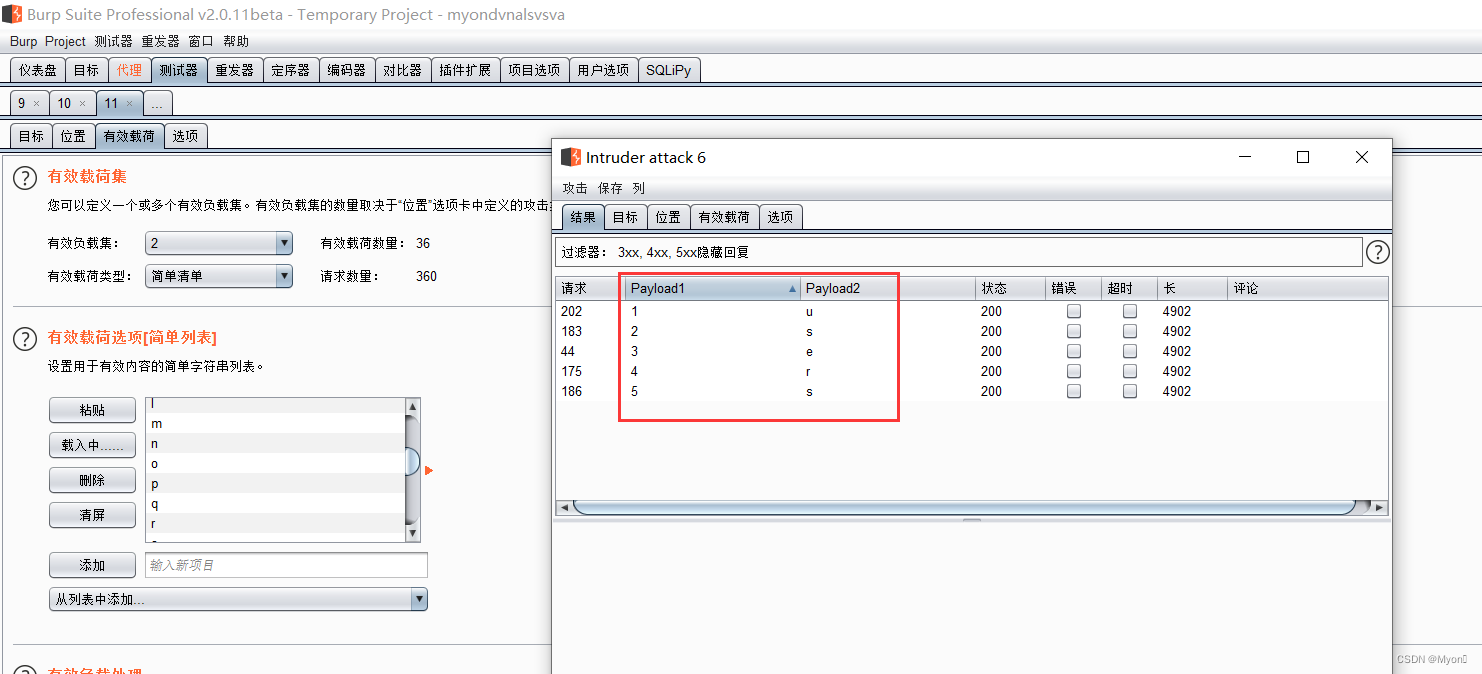Switch to 位置 tab in main window

(73, 136)
